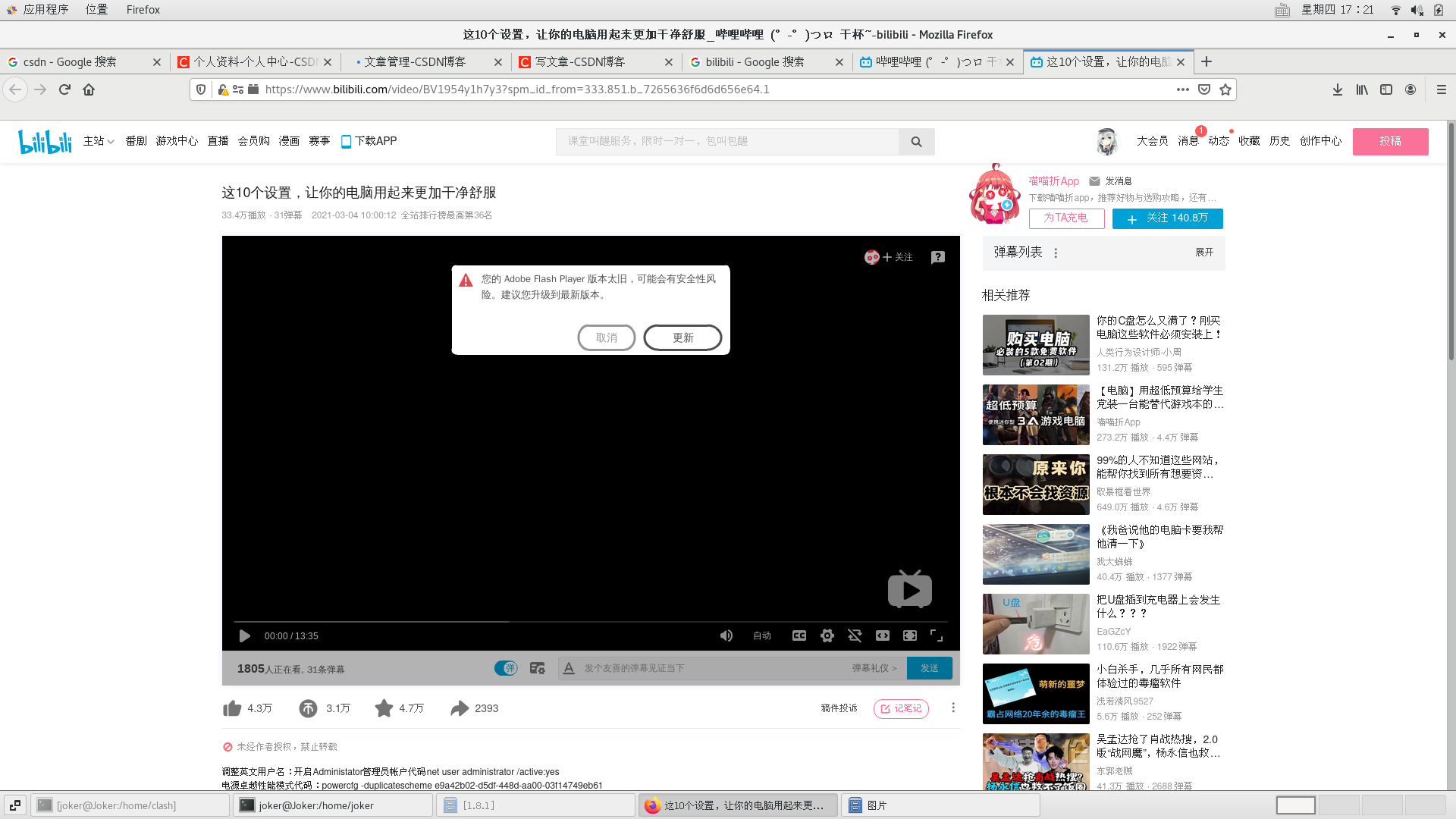Bookmark this page with the star icon

click(1225, 89)
